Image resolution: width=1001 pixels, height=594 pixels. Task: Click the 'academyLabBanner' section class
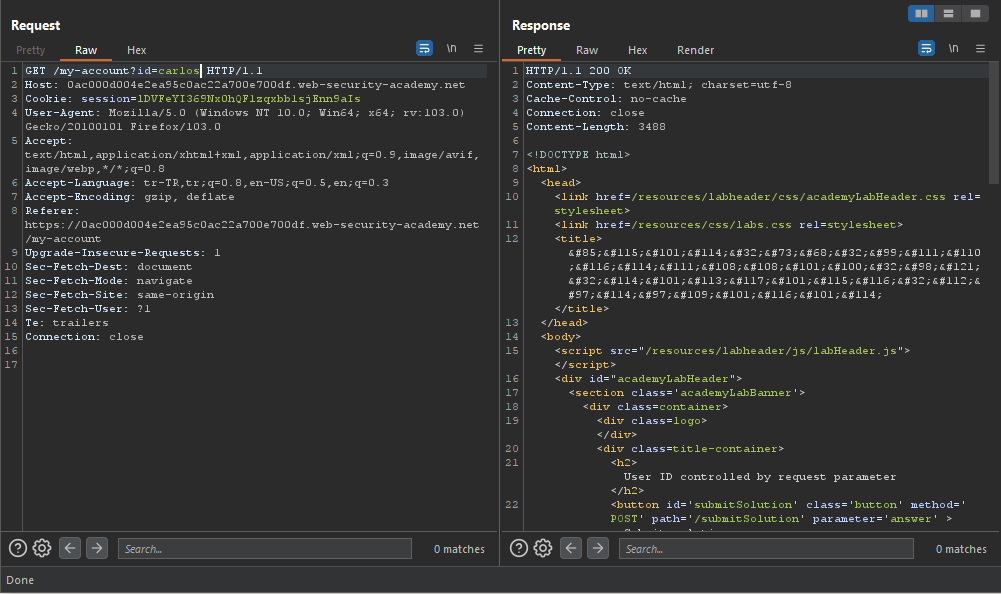point(735,393)
